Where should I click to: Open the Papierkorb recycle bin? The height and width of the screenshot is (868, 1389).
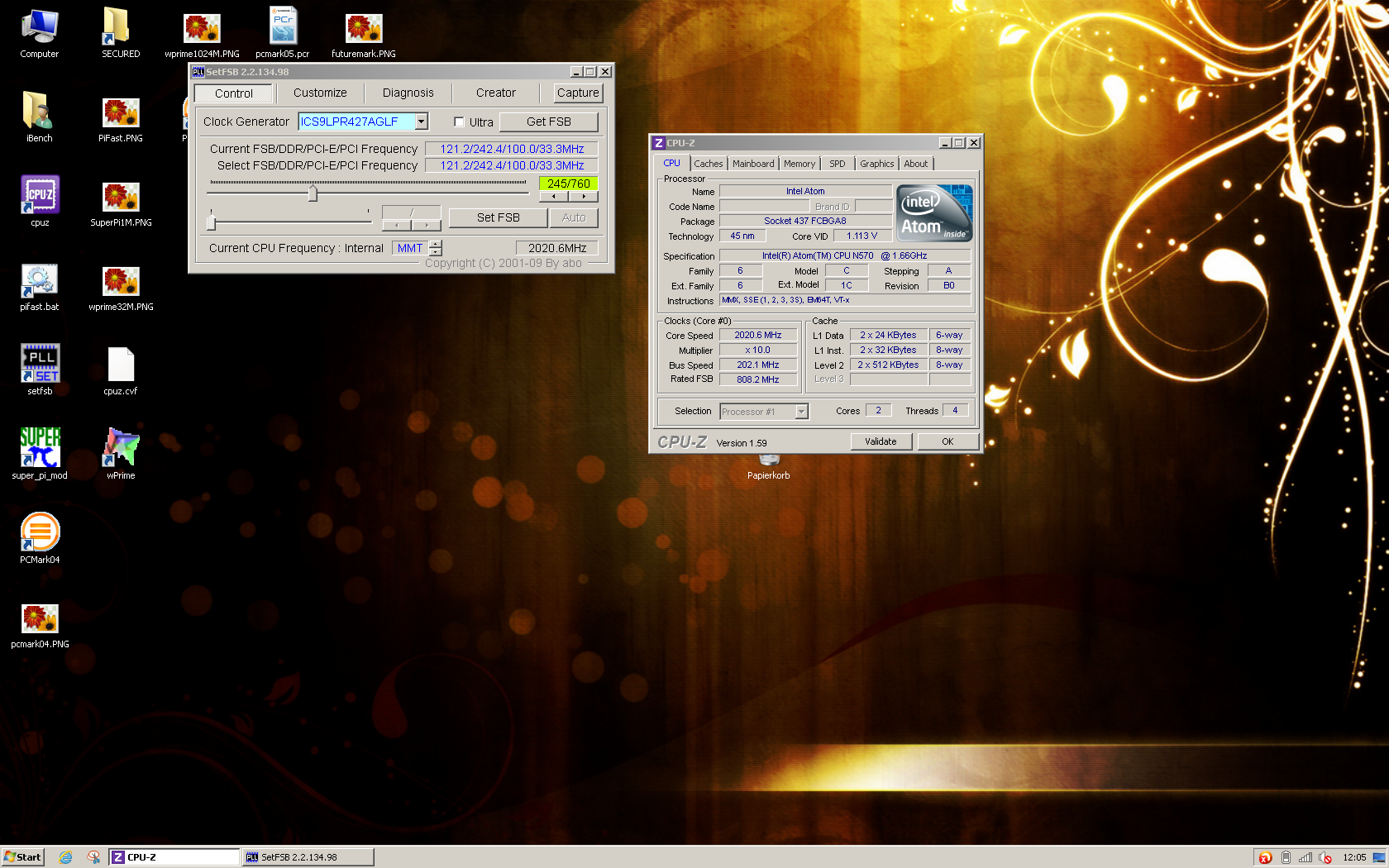769,470
